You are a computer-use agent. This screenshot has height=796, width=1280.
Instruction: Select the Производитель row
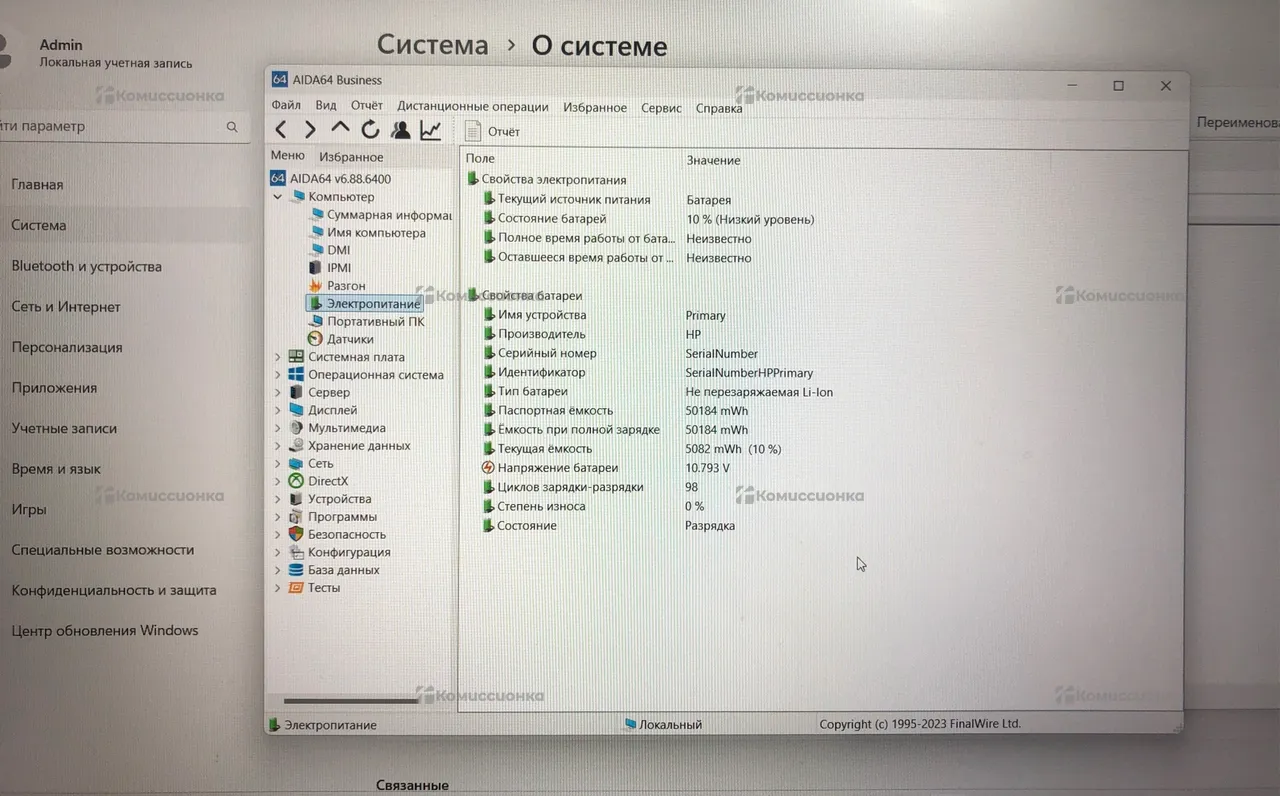[820, 334]
